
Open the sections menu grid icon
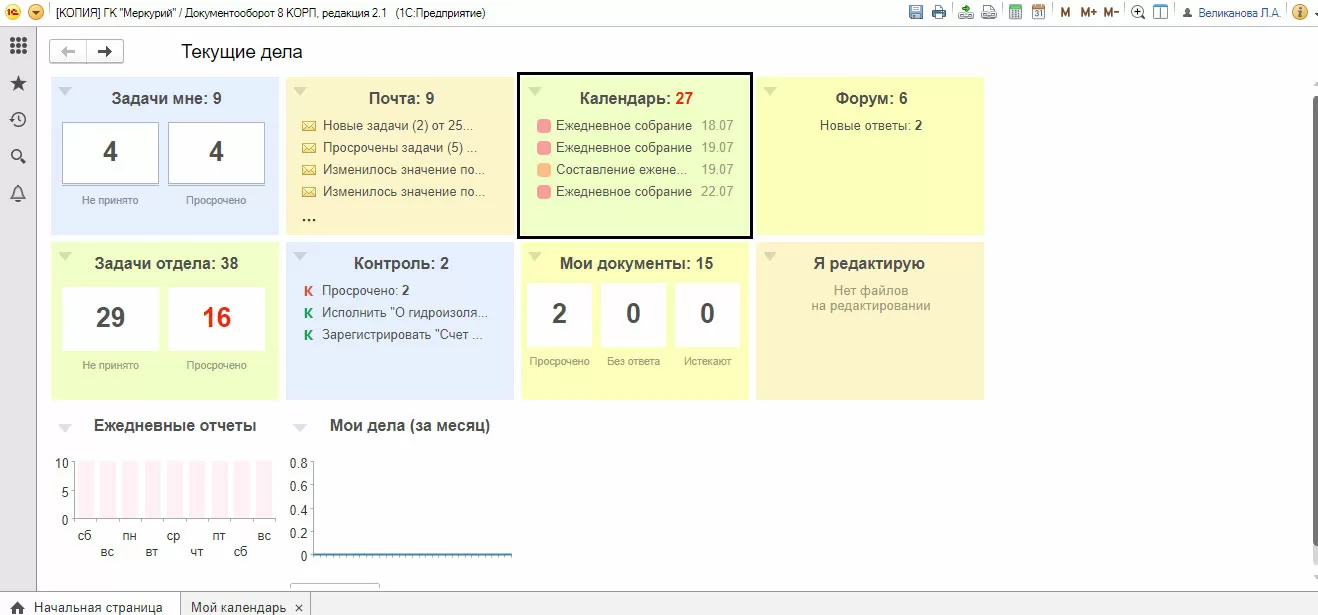point(18,46)
